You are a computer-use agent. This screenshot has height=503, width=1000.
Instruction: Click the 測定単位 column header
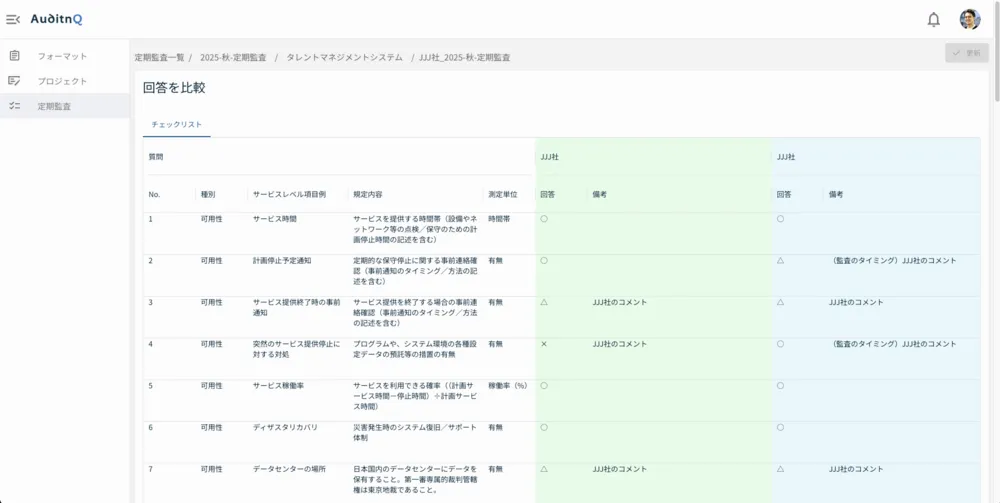pos(503,194)
